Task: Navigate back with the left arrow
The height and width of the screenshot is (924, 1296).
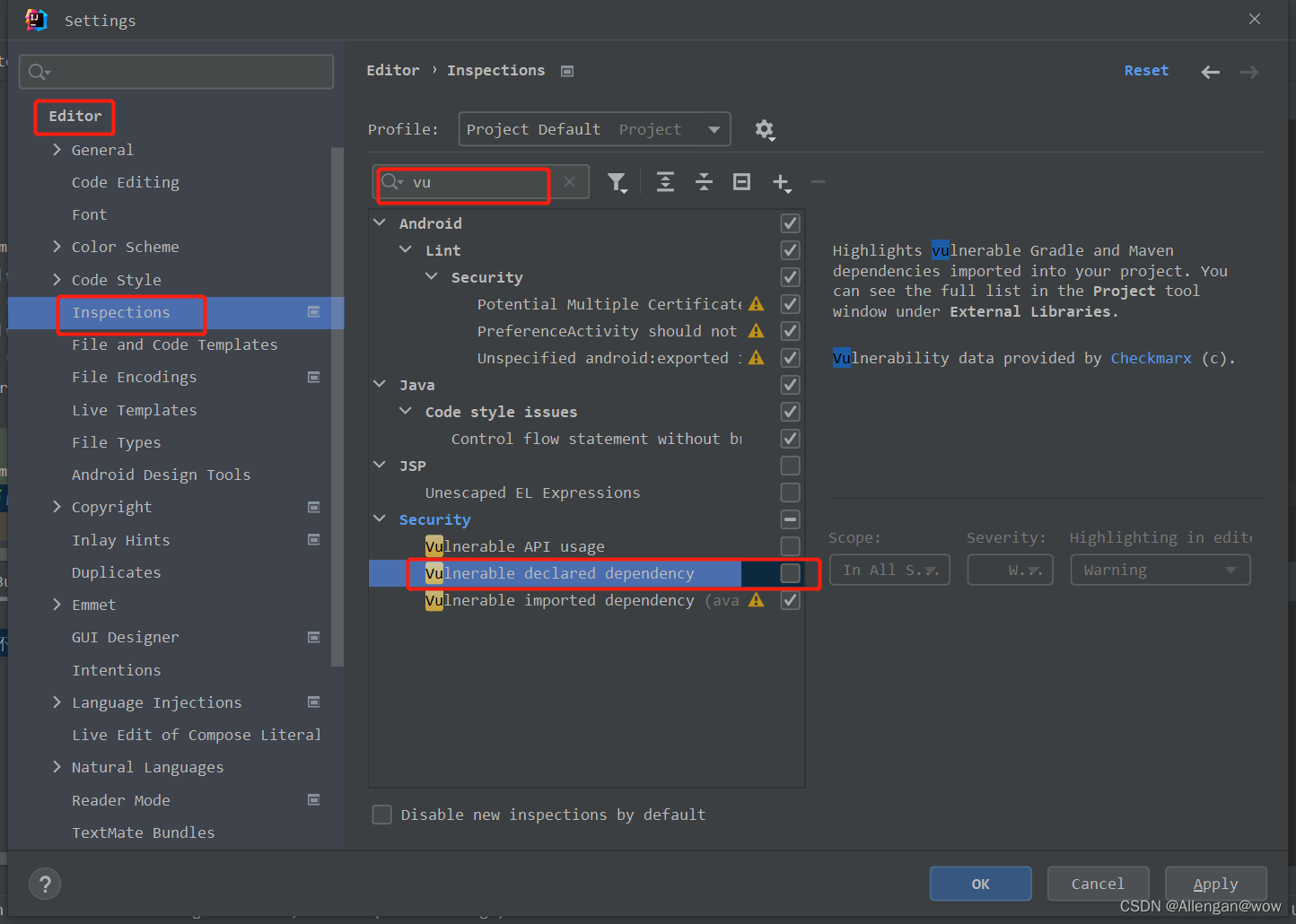Action: point(1210,72)
